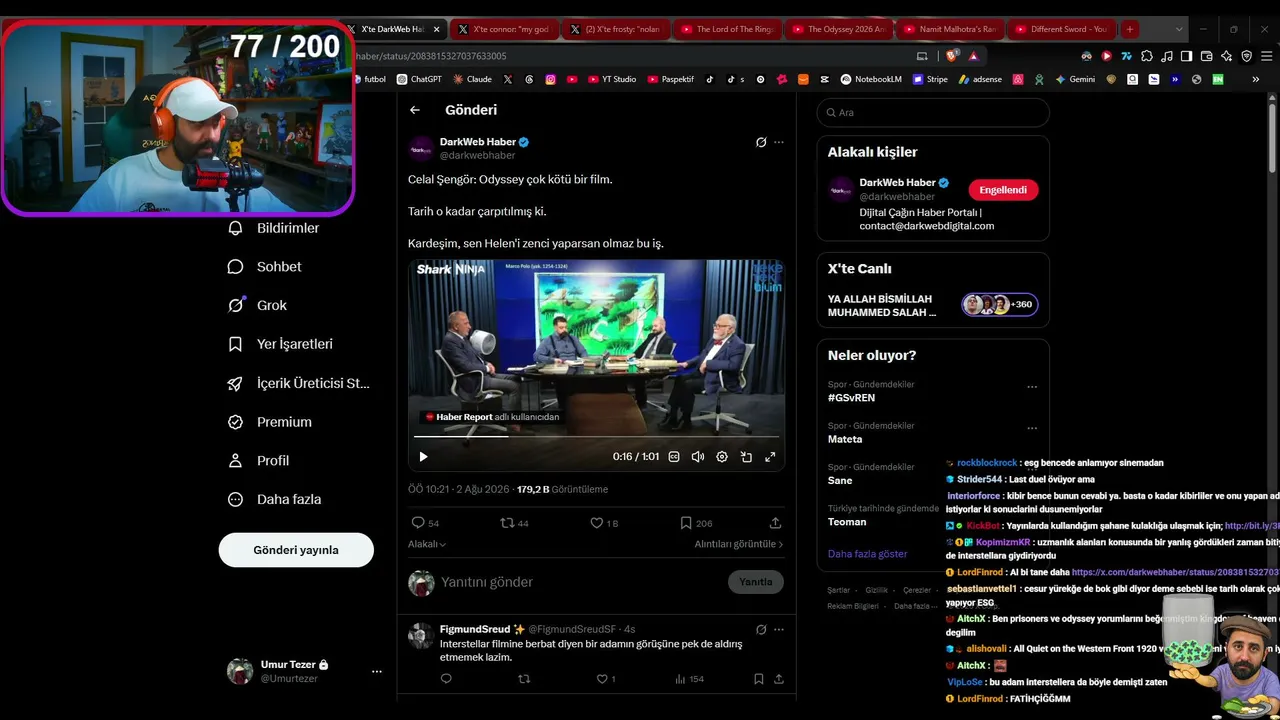Switch to the "X'te frosty" browser tab

[x=617, y=29]
